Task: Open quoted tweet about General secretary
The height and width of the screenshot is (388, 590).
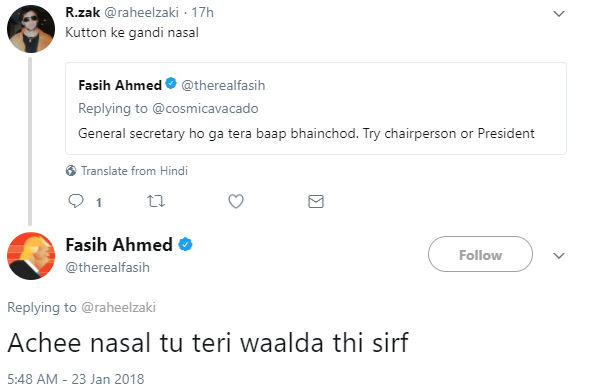Action: [316, 108]
